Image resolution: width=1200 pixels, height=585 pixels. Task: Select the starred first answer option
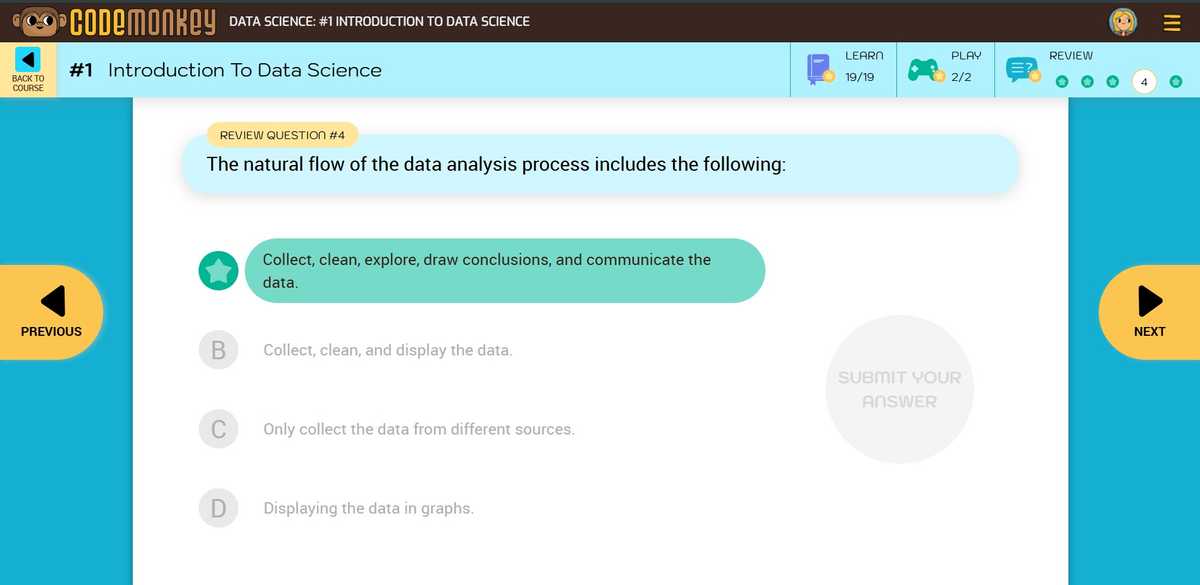pos(218,270)
